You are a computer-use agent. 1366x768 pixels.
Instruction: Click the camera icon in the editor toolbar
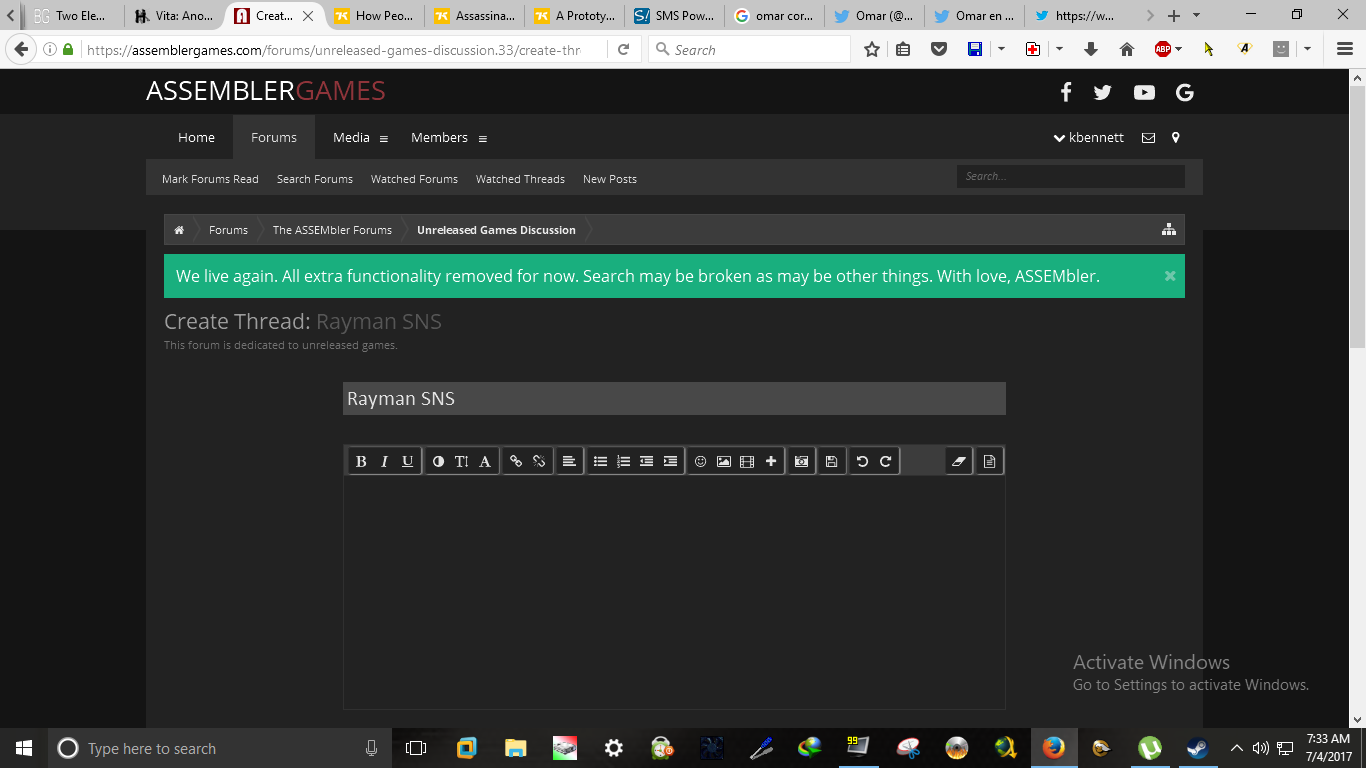coord(801,461)
